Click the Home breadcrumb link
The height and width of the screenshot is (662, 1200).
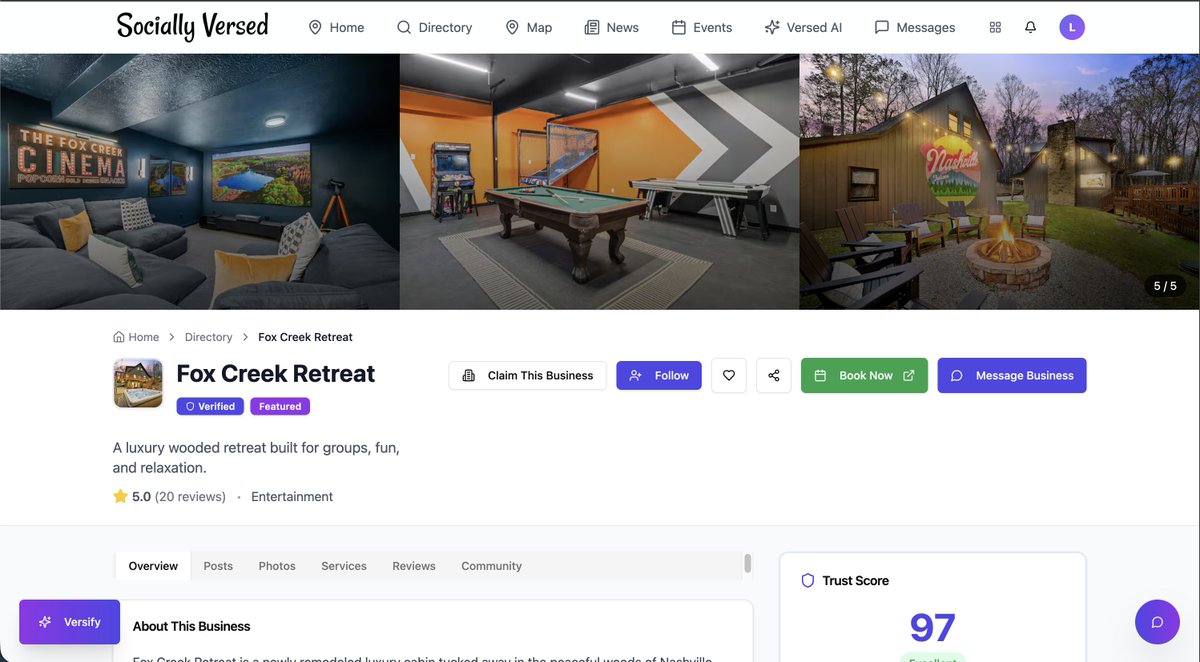pyautogui.click(x=136, y=337)
